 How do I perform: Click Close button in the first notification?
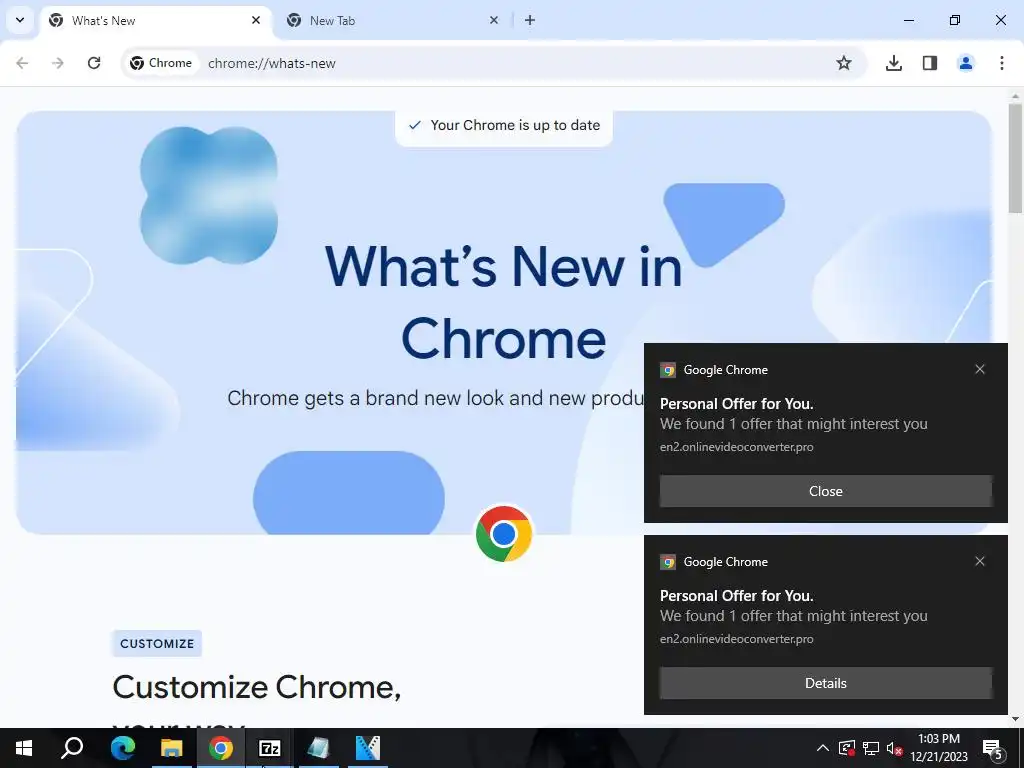point(825,491)
